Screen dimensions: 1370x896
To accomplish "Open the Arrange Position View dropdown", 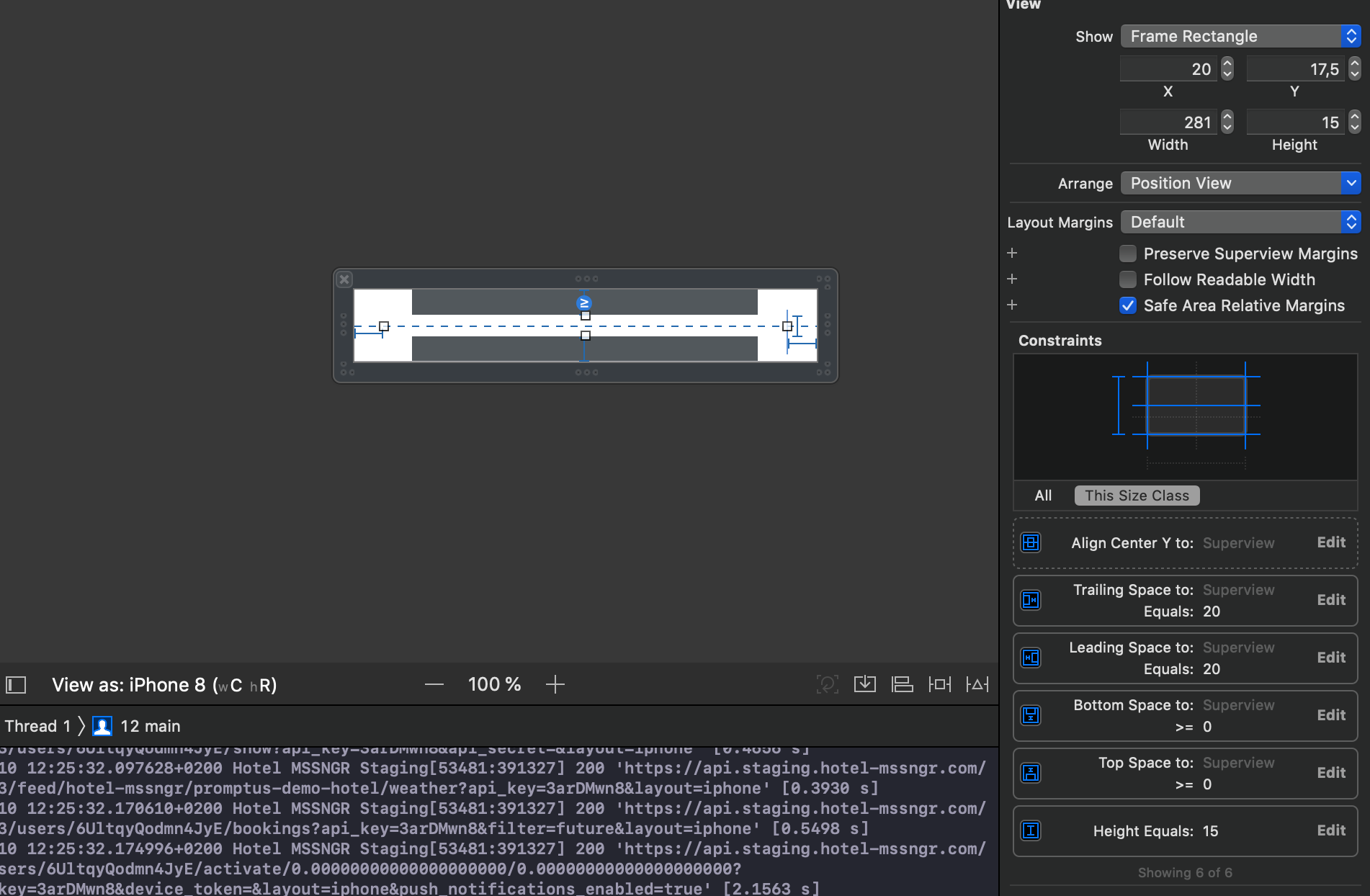I will tap(1240, 183).
